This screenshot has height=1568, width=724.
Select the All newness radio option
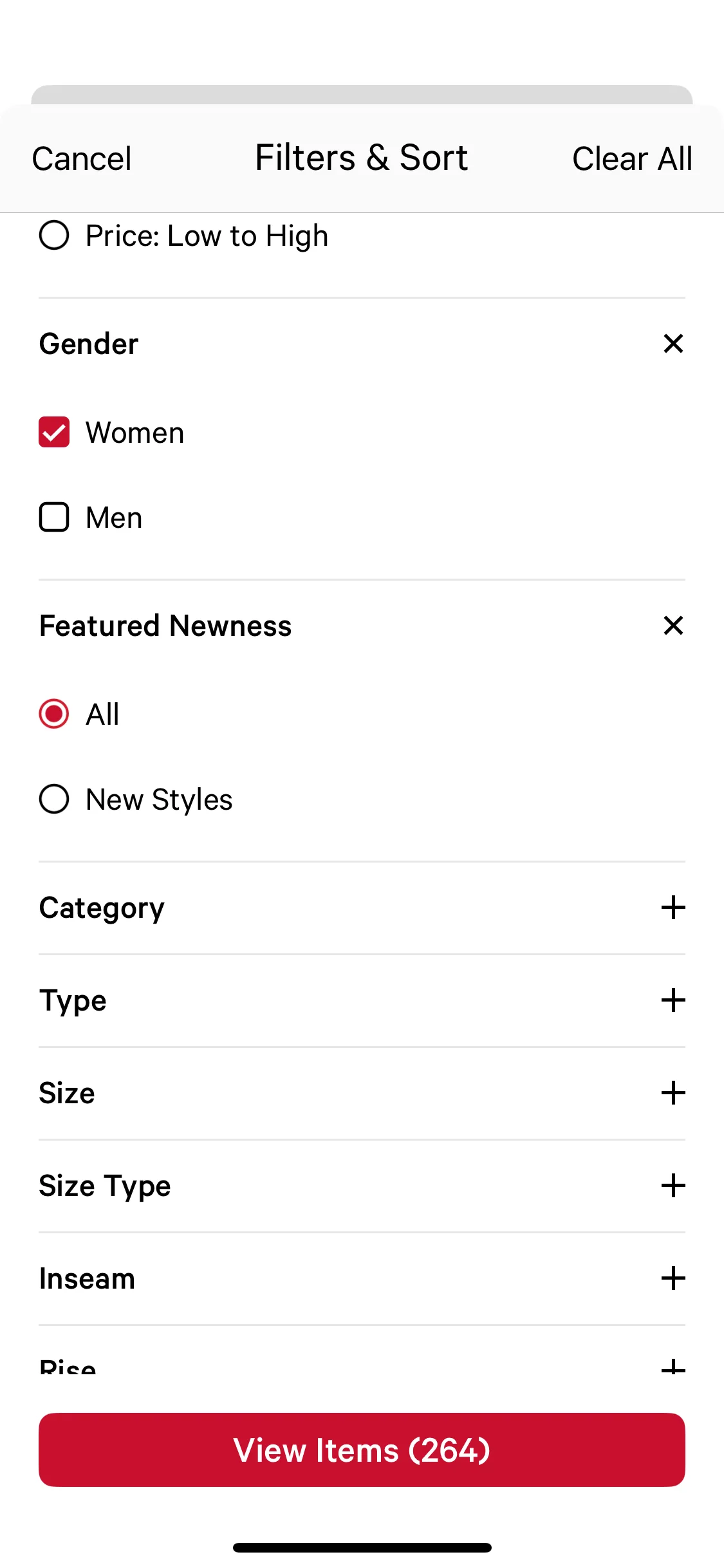(54, 714)
